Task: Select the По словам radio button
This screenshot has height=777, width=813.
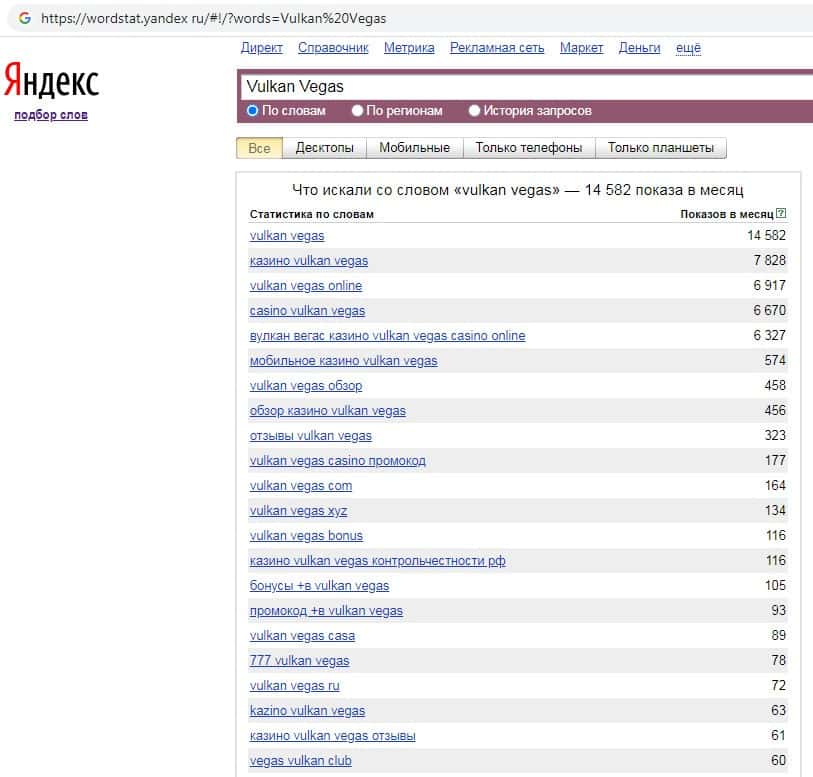Action: click(252, 111)
